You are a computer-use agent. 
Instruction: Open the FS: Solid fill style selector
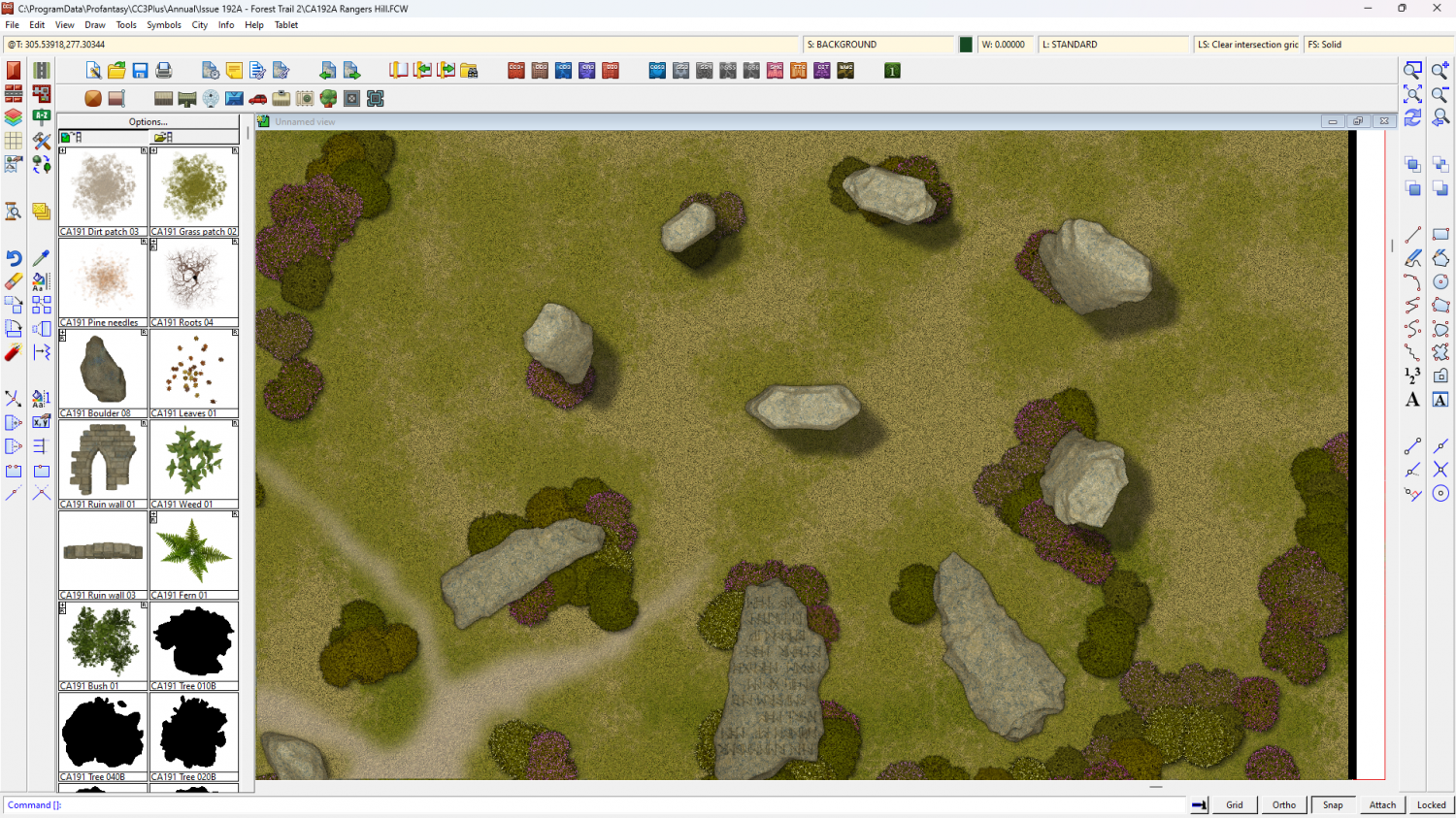[1378, 45]
